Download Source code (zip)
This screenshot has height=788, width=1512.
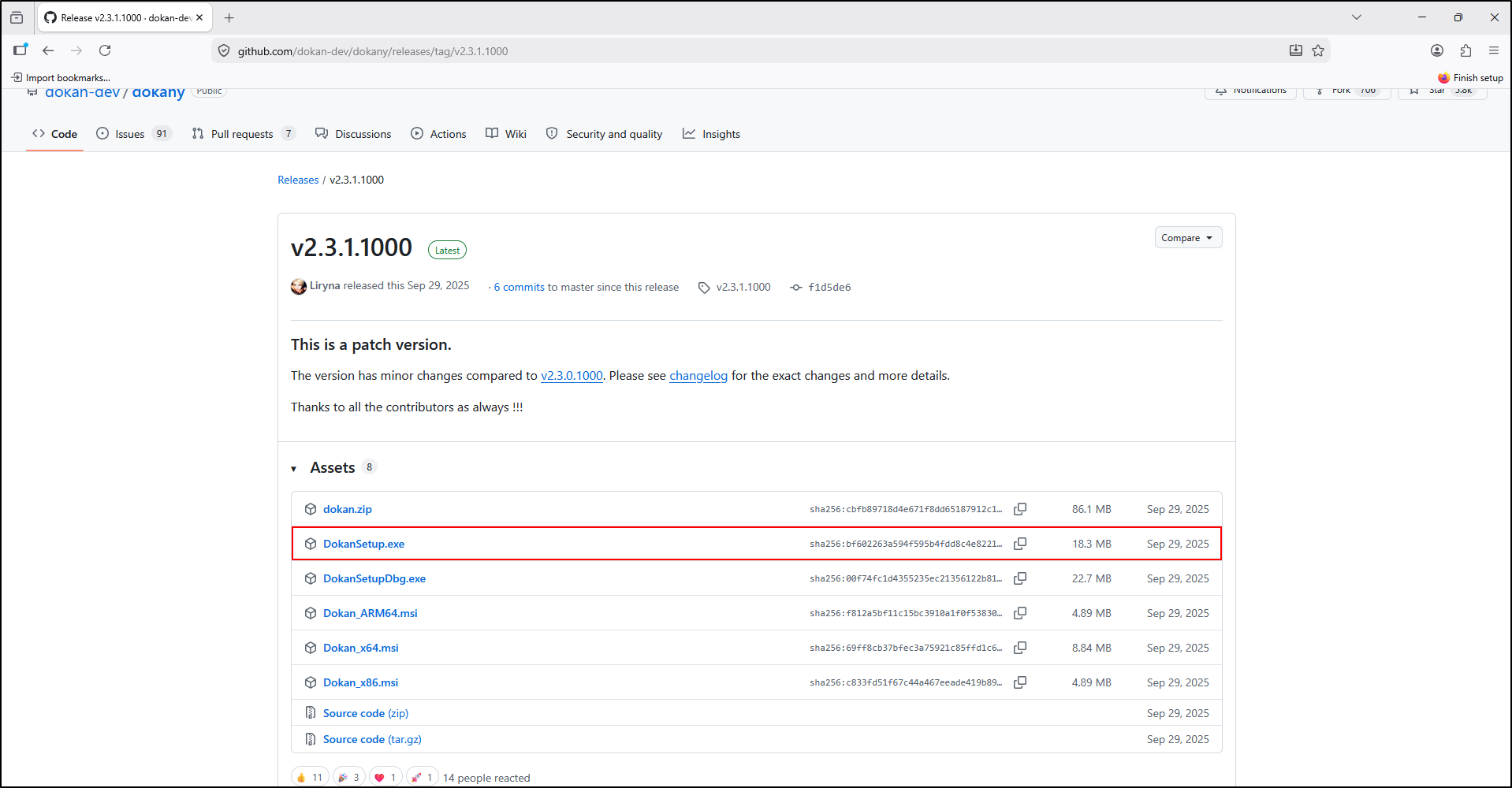[x=366, y=713]
